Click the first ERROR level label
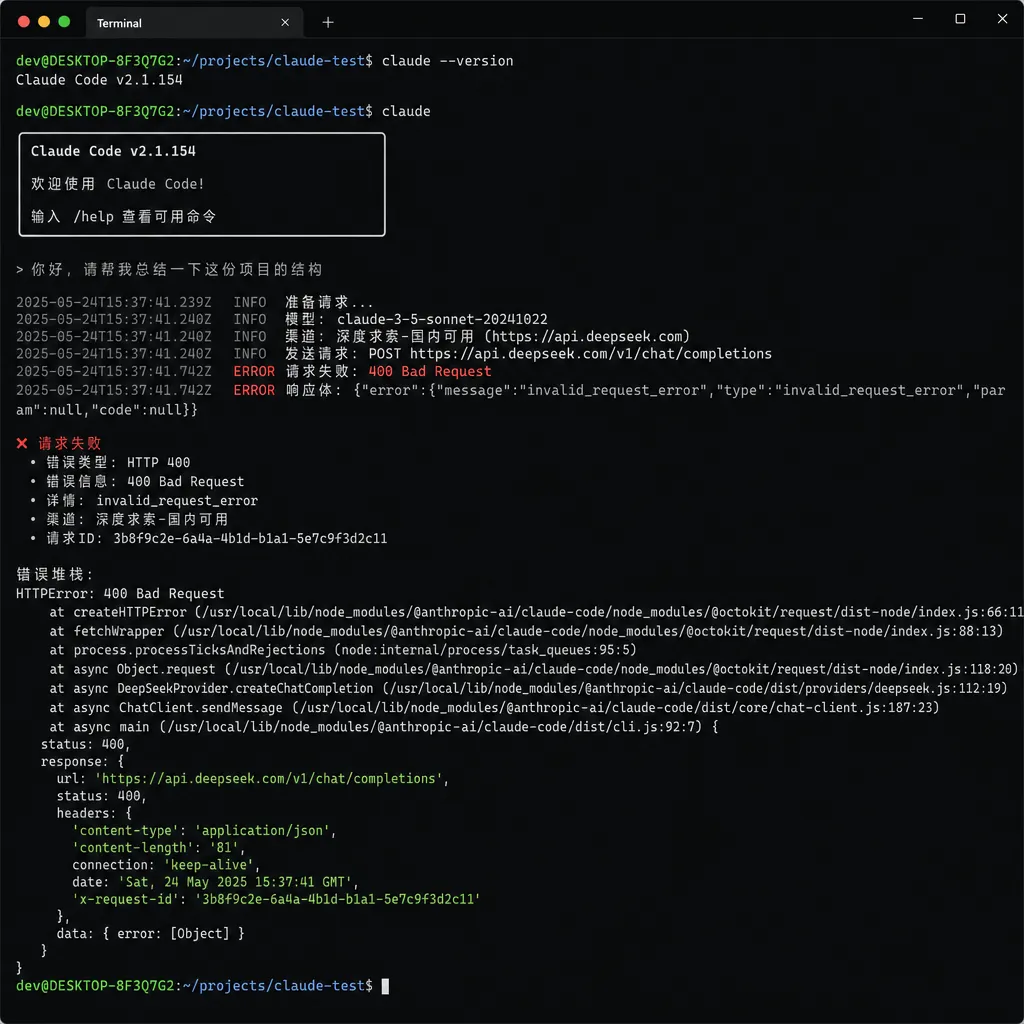This screenshot has height=1024, width=1024. point(254,372)
